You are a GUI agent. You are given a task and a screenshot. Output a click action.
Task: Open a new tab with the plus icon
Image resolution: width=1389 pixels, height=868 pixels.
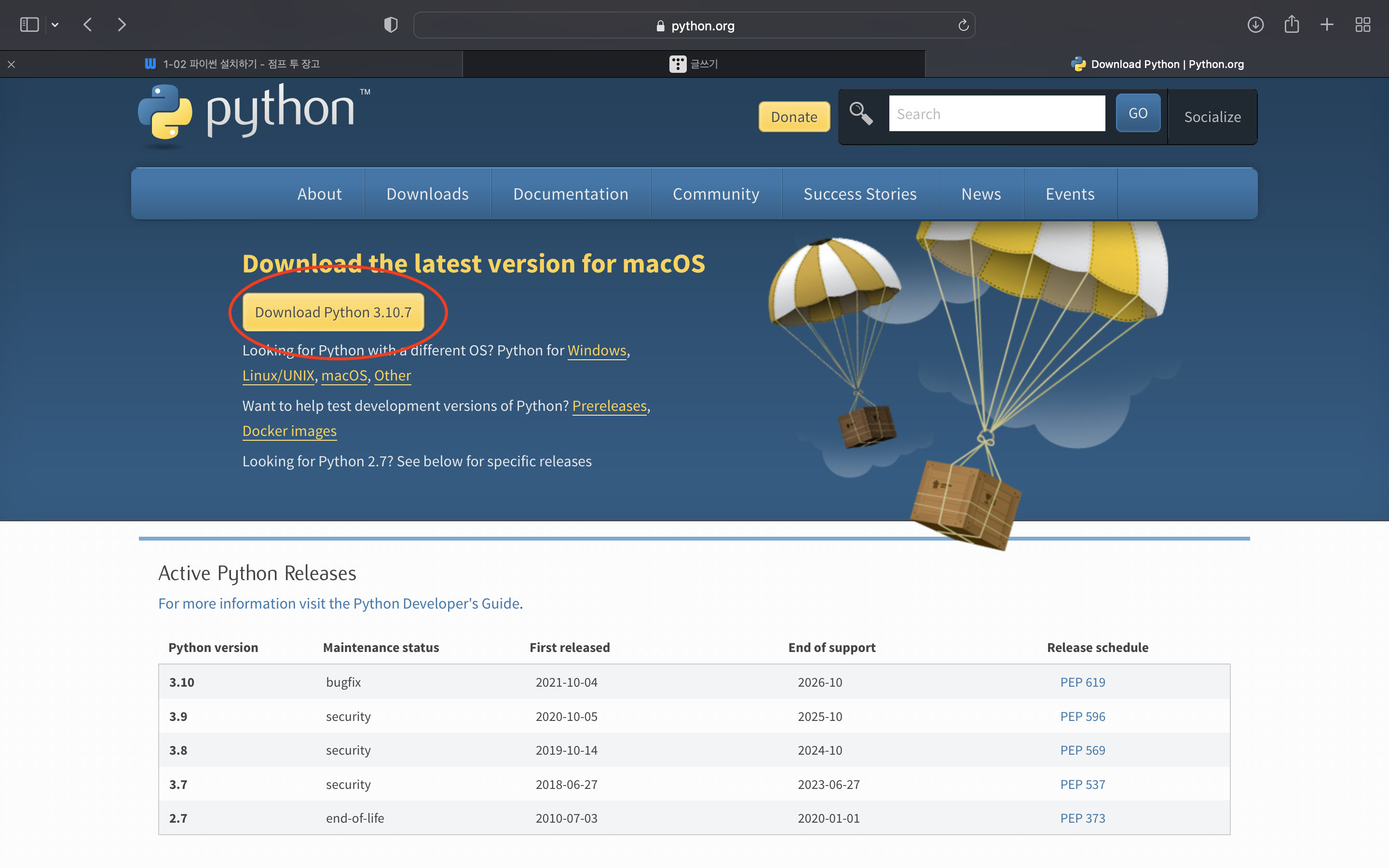click(1327, 25)
